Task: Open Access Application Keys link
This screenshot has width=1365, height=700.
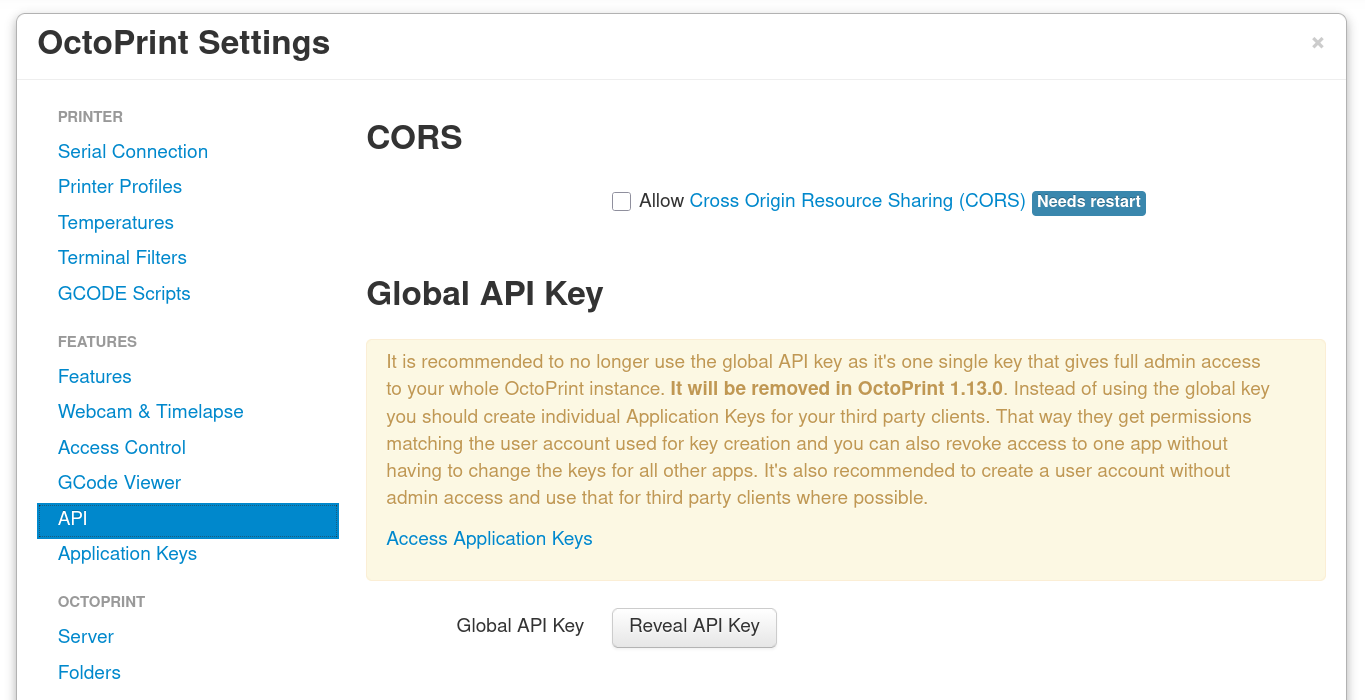Action: pos(489,539)
